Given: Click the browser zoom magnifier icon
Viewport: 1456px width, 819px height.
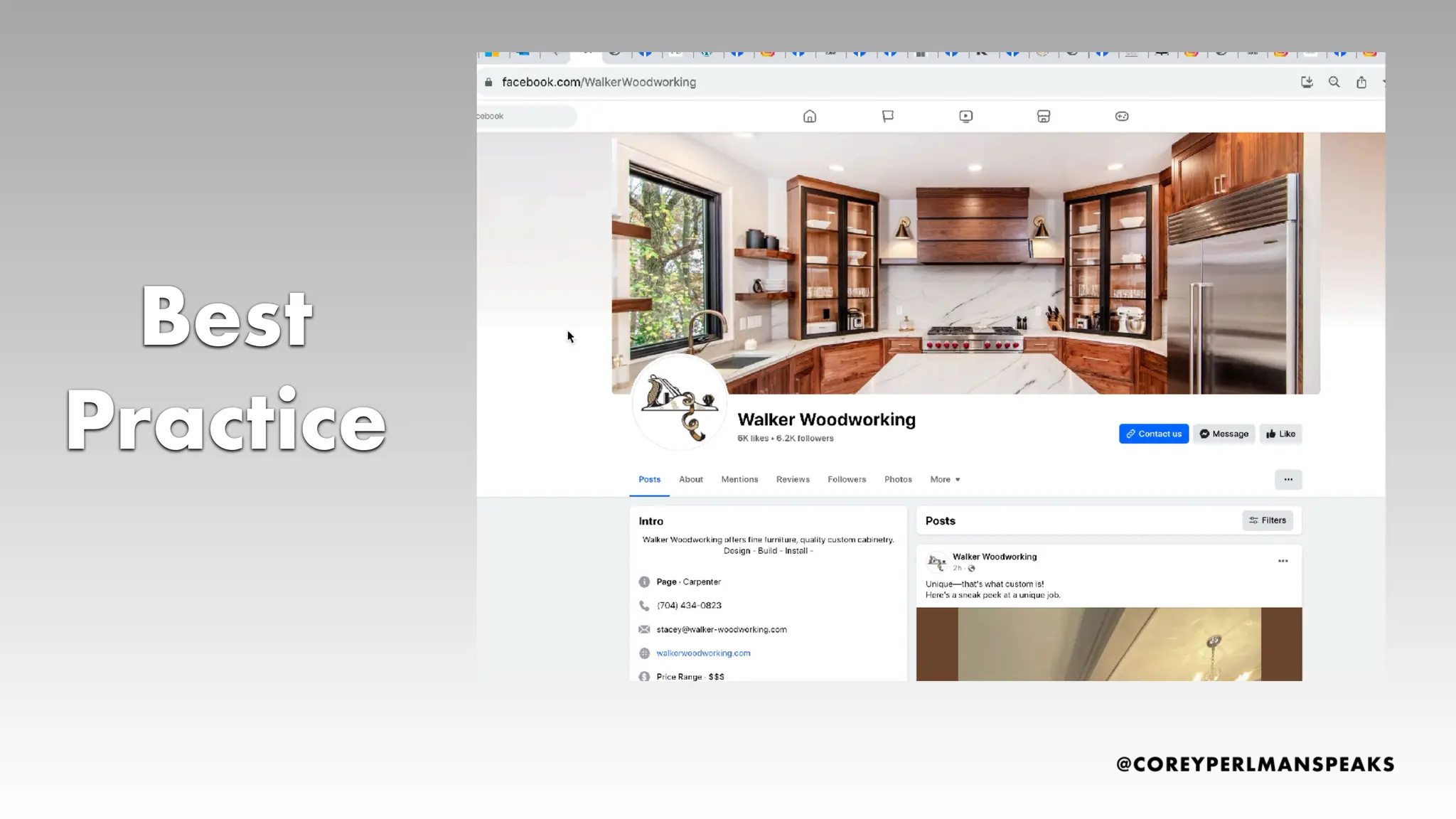Looking at the screenshot, I should click(x=1334, y=82).
